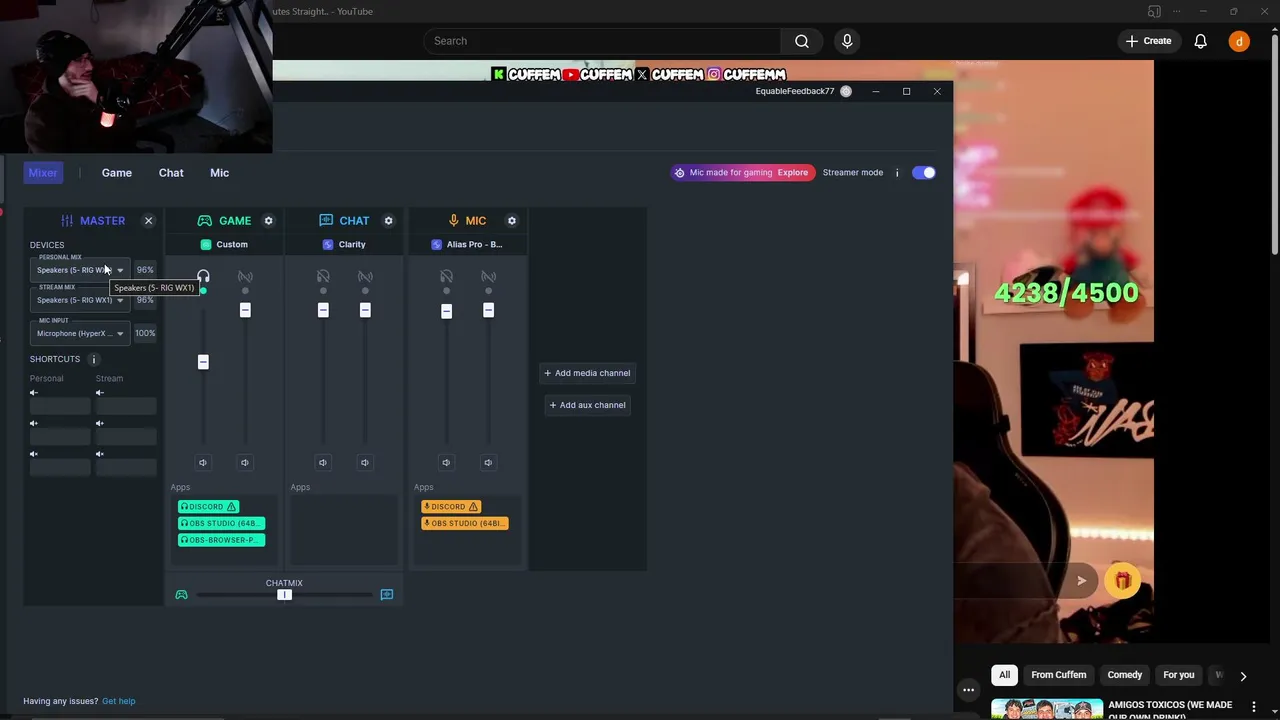Viewport: 1280px width, 720px height.
Task: Open the Mic Alias Pro preset selector
Action: coord(467,245)
